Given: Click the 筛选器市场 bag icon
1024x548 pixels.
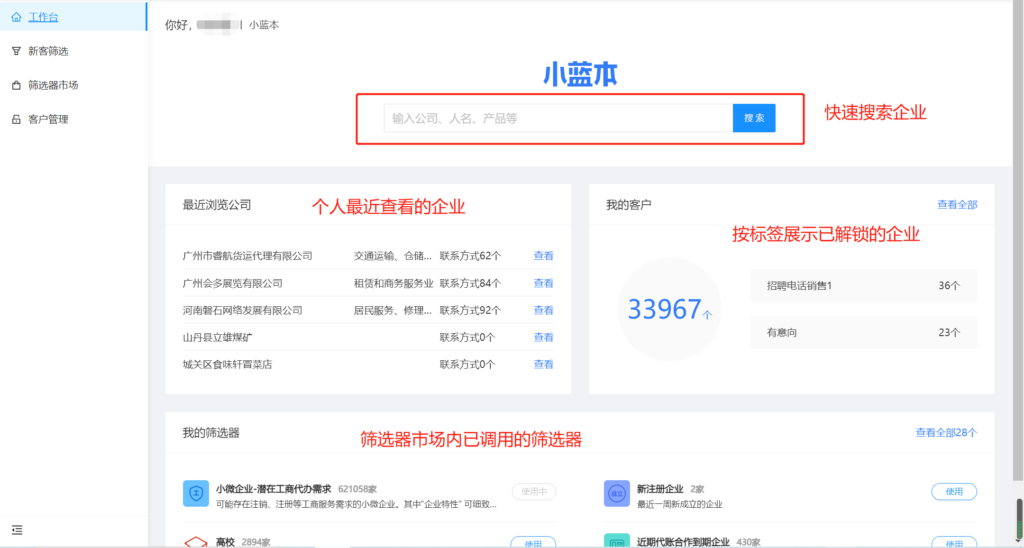Looking at the screenshot, I should pyautogui.click(x=16, y=85).
